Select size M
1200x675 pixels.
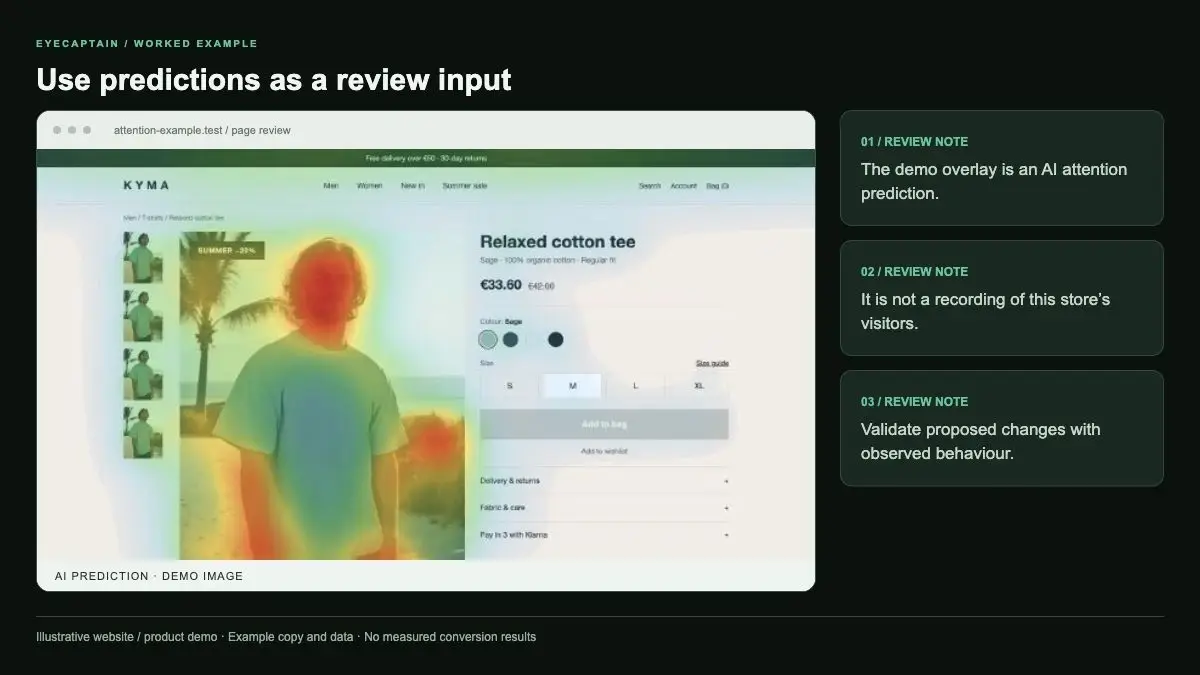[x=572, y=385]
